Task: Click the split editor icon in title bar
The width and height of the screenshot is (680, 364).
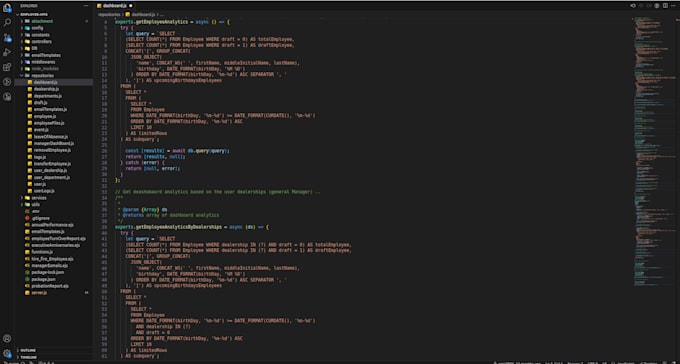Action: (x=665, y=6)
